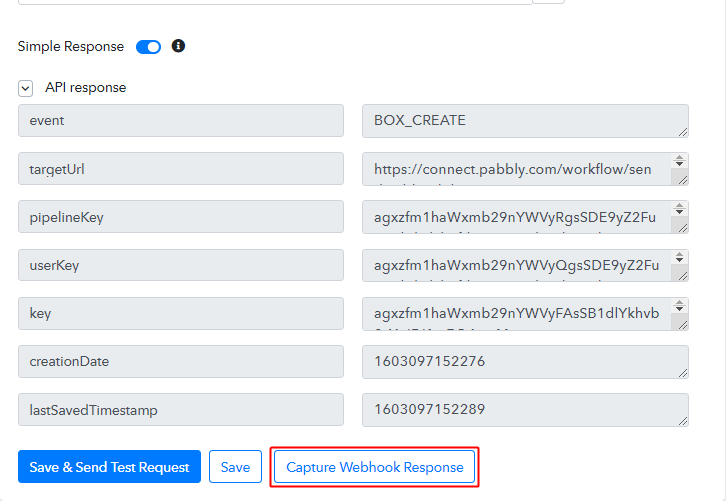Click the API response heading text
726x501 pixels.
click(86, 88)
